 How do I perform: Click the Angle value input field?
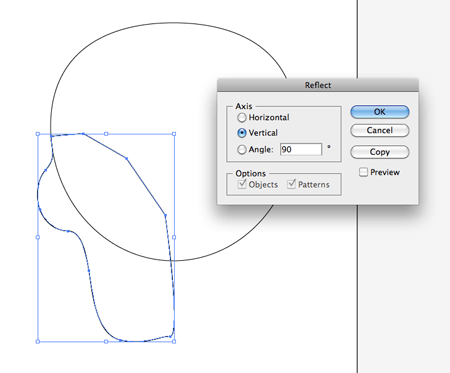pos(301,149)
